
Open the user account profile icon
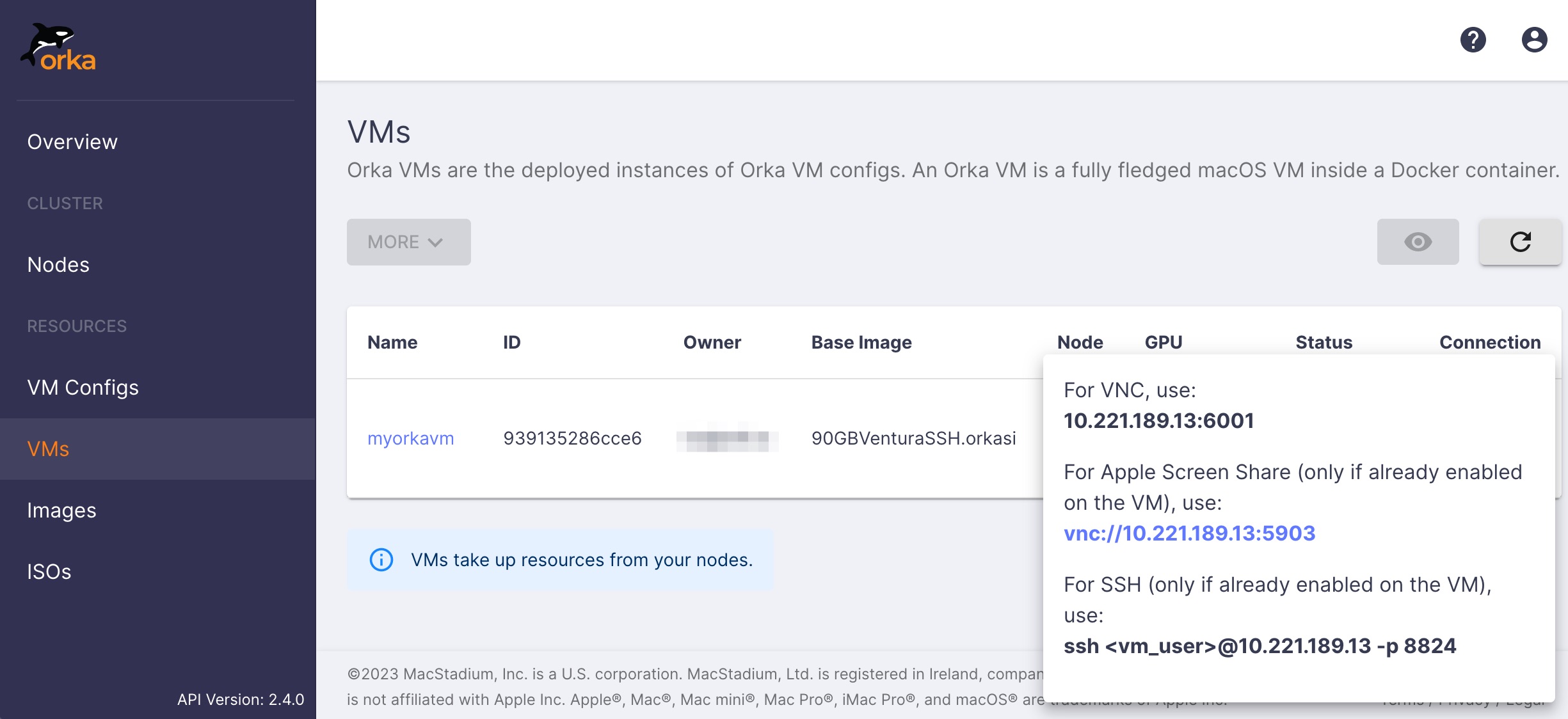tap(1534, 40)
